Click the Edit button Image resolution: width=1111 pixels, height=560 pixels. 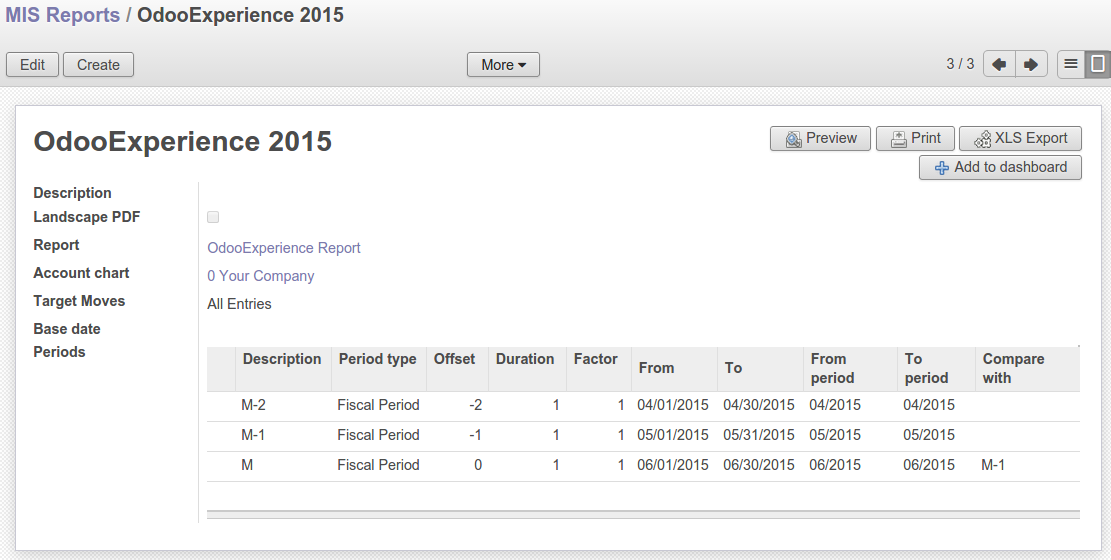click(33, 65)
